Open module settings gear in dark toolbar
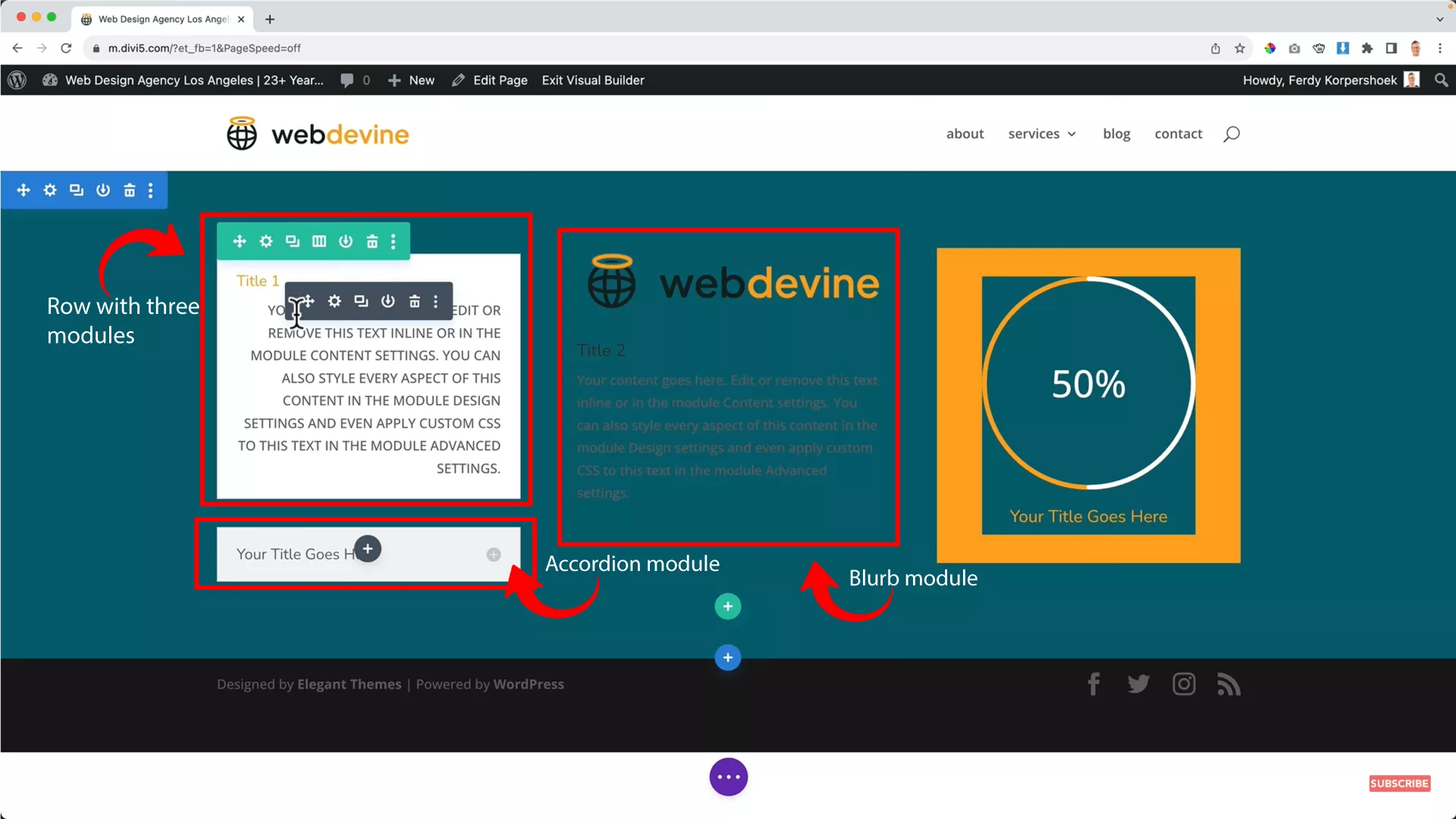The height and width of the screenshot is (819, 1456). 334,301
